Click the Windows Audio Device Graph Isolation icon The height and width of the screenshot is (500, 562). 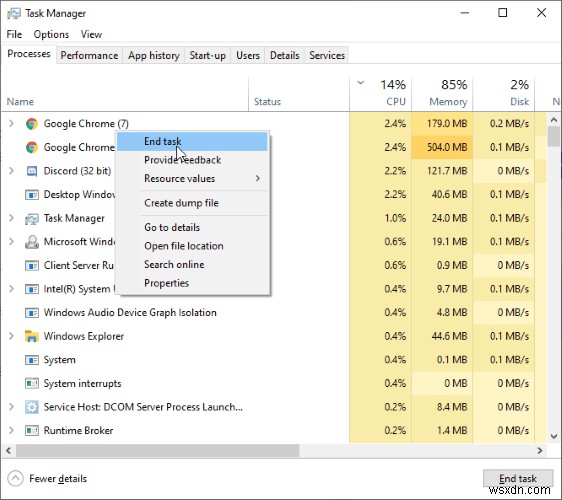click(x=32, y=313)
